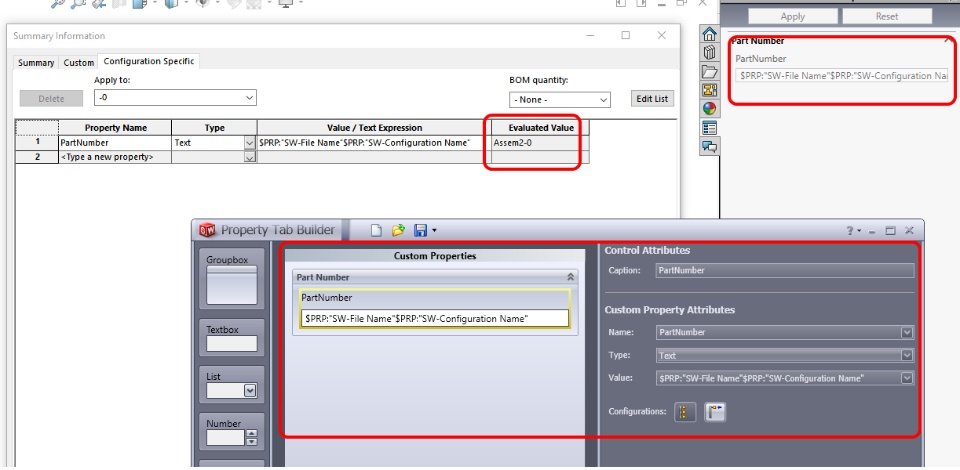Click the Evaluated Value column header
The width and height of the screenshot is (960, 470).
541,128
